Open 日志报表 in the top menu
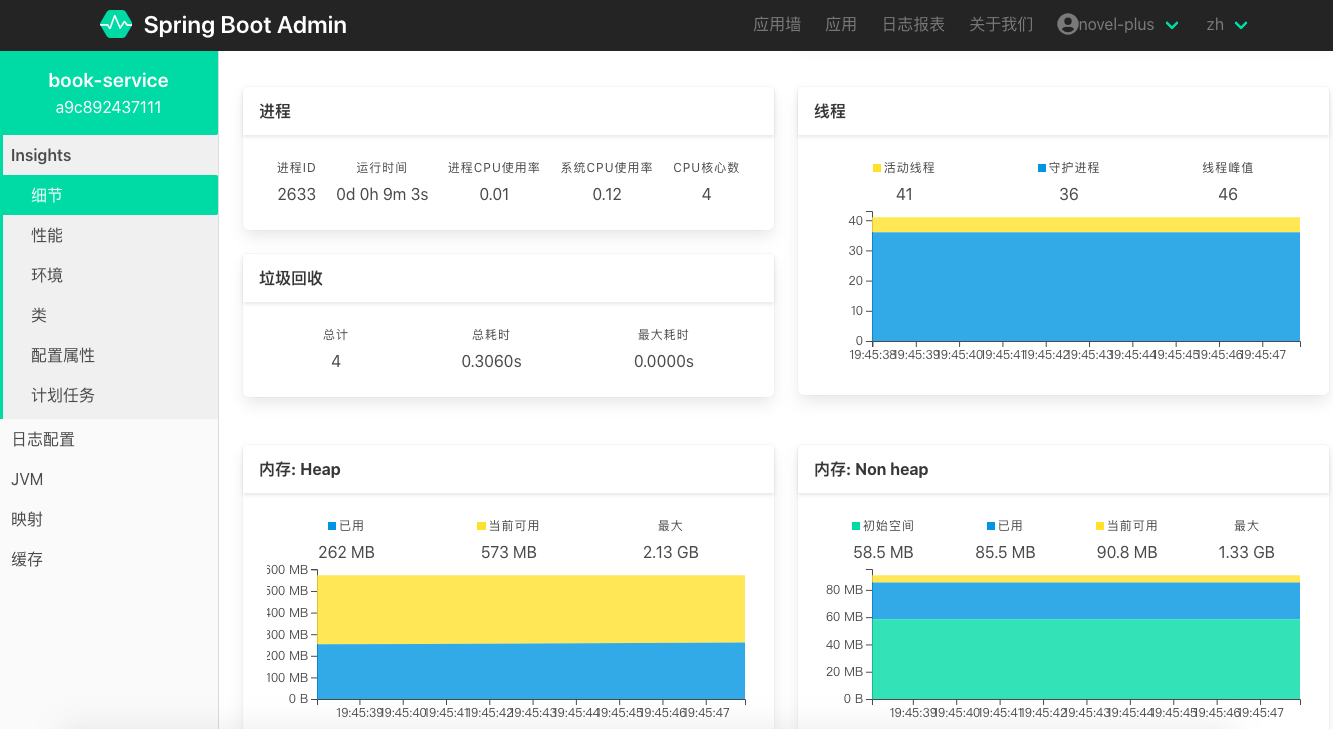The image size is (1333, 729). click(913, 25)
